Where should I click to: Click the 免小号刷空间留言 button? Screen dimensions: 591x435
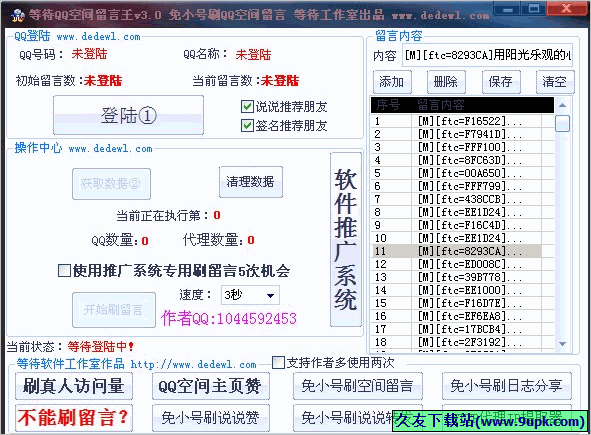tap(358, 386)
